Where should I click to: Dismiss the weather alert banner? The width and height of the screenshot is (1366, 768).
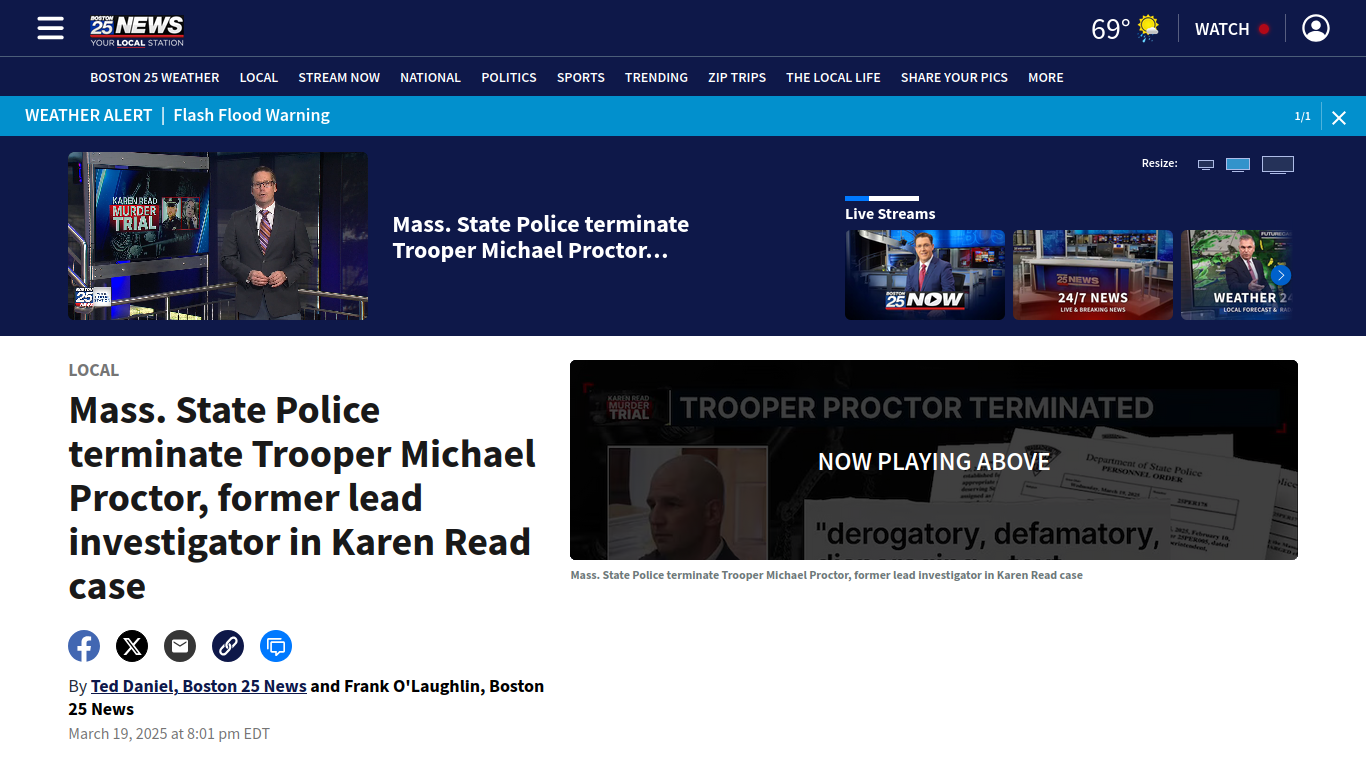click(x=1339, y=117)
